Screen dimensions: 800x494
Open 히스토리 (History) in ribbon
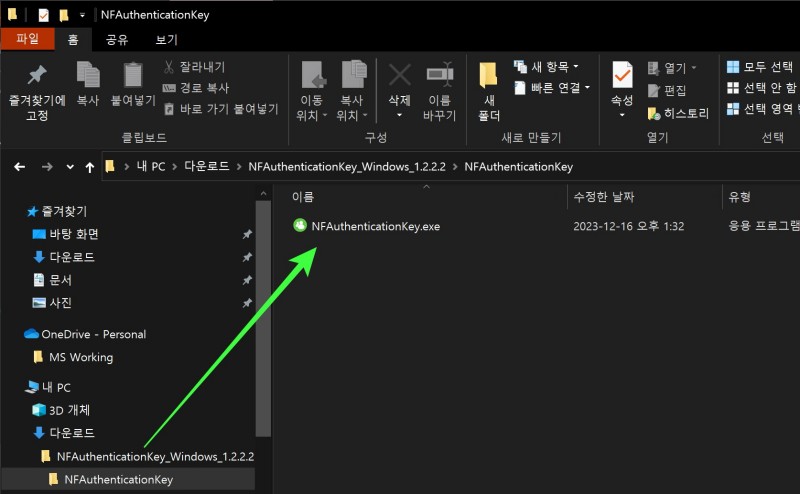click(678, 113)
